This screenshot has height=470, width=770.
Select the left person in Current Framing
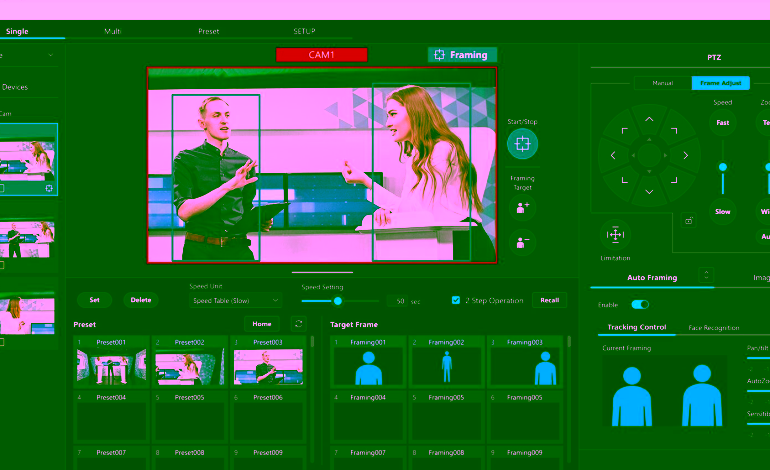pyautogui.click(x=632, y=396)
